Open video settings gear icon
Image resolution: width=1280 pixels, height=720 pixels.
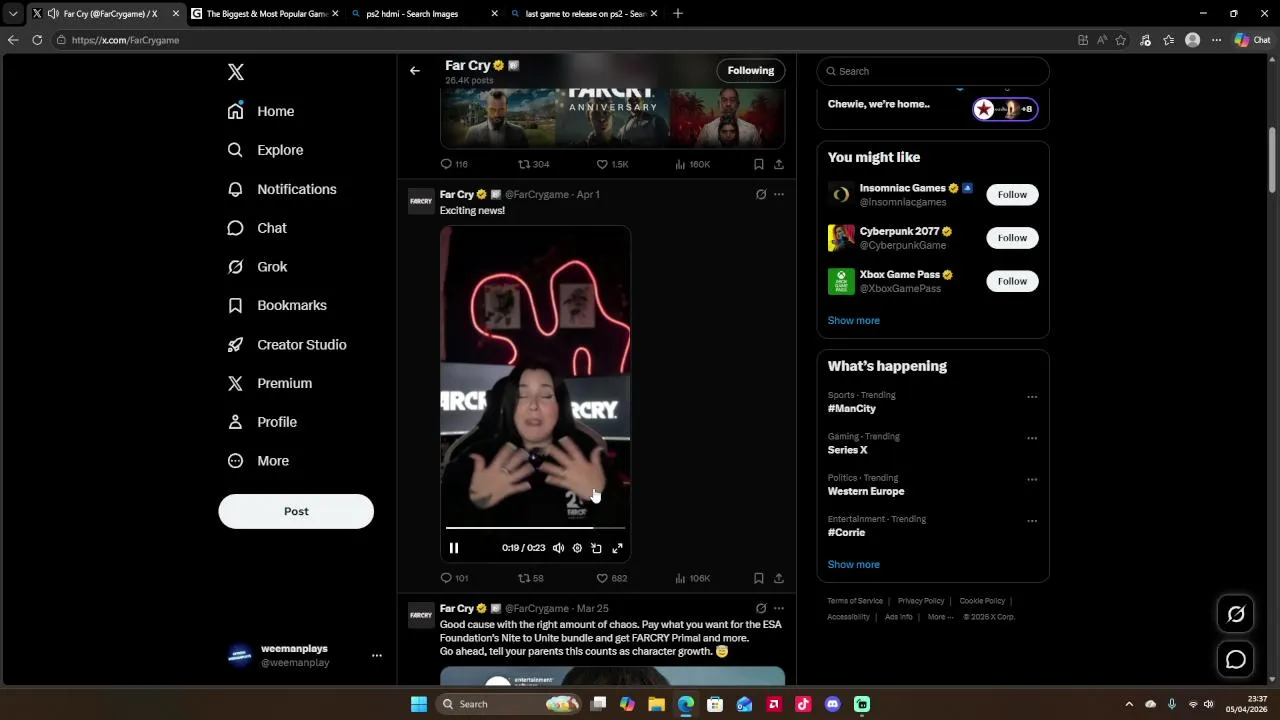click(577, 548)
